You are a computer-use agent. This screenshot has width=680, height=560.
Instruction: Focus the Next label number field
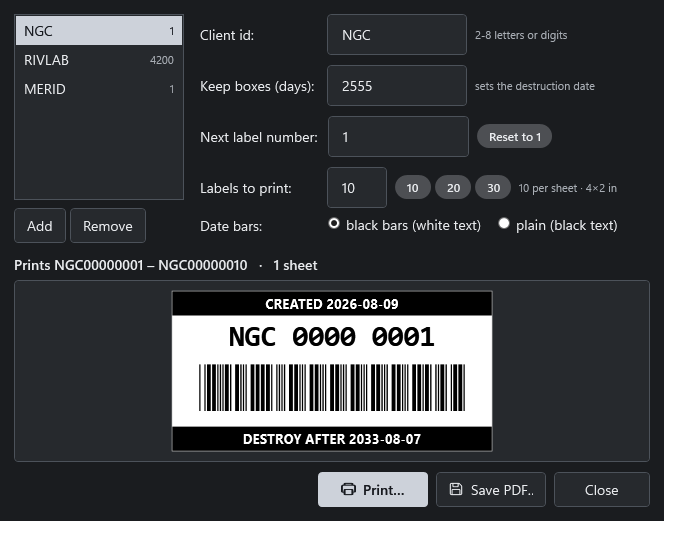coord(398,137)
